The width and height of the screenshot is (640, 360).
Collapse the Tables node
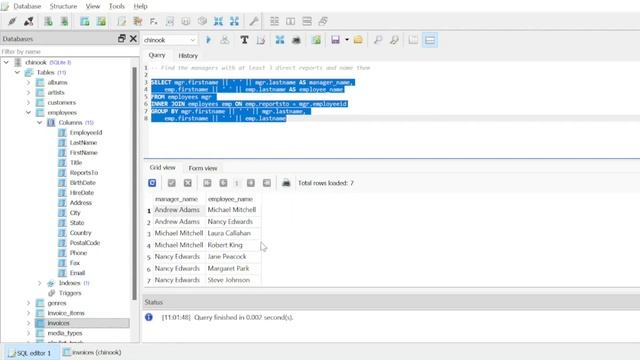(17, 72)
